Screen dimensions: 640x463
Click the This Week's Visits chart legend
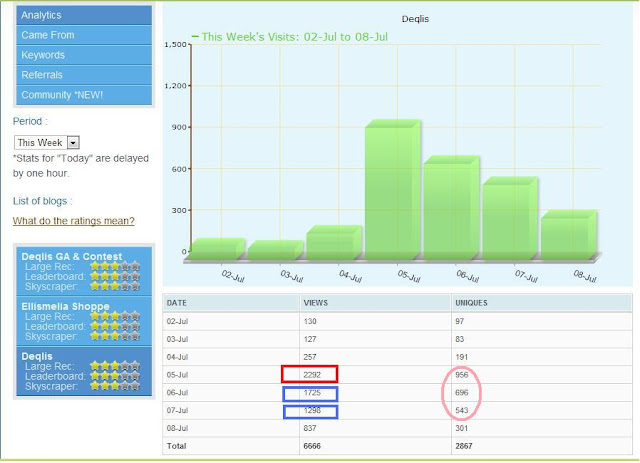(x=290, y=37)
